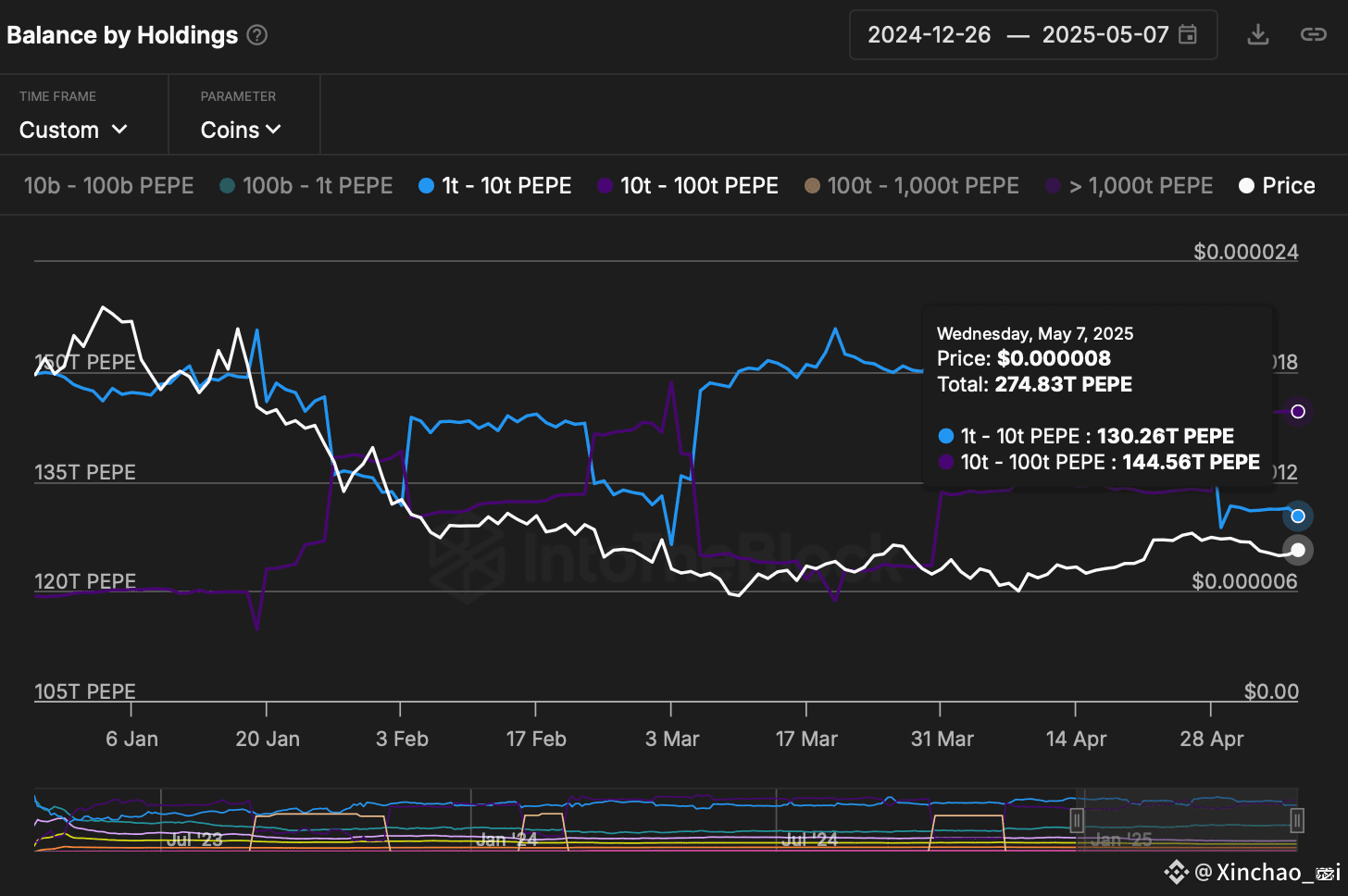Toggle the > 1,000t PEPE legend item
The height and width of the screenshot is (896, 1348).
[x=1141, y=186]
